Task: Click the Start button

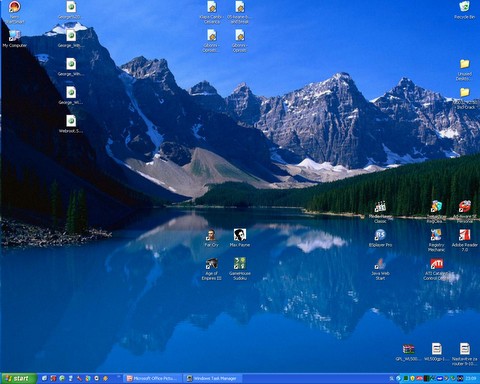Action: (x=18, y=378)
